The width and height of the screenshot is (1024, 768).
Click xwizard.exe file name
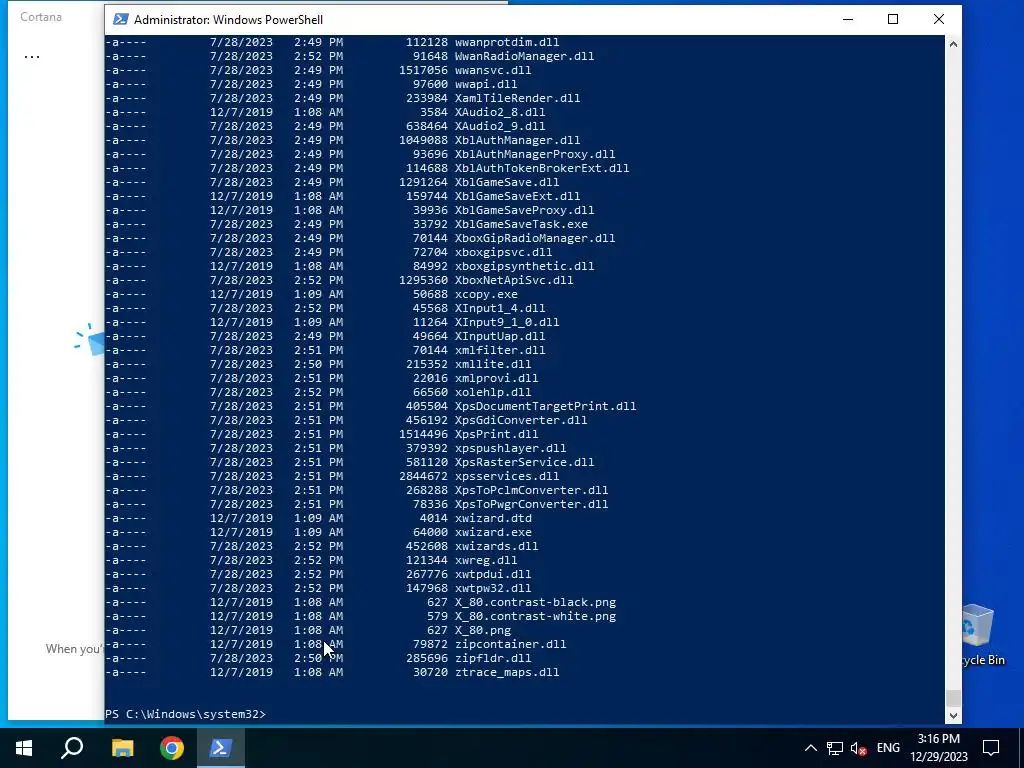click(493, 532)
